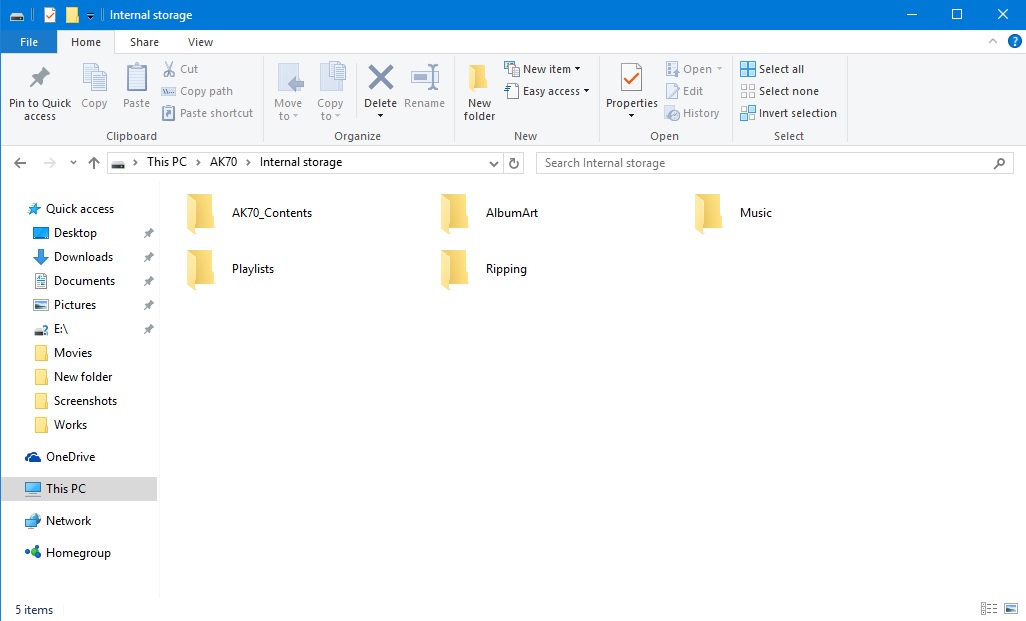Open the Help question mark icon
This screenshot has height=621, width=1026.
1014,41
